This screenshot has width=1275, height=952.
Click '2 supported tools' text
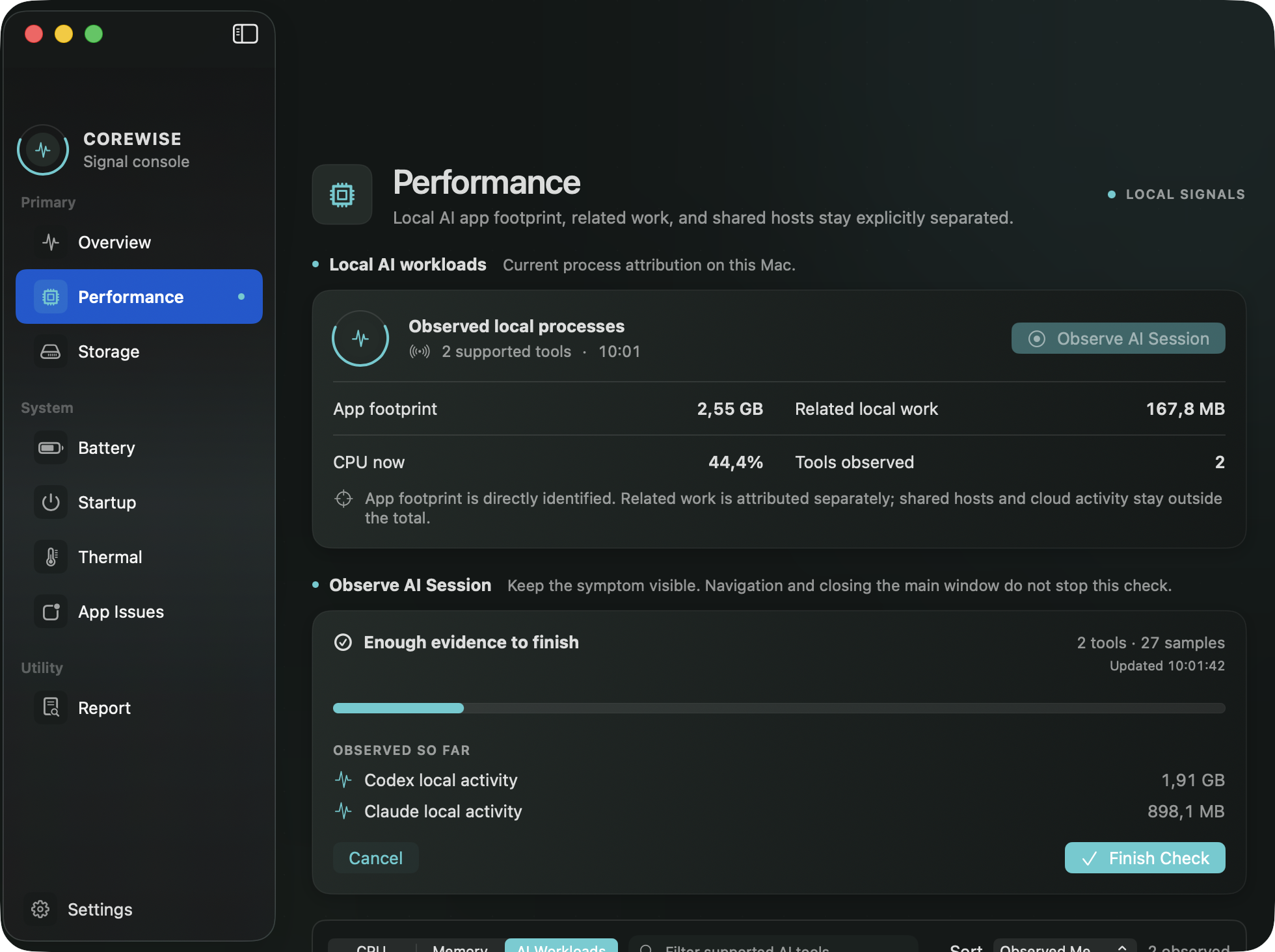pos(506,352)
